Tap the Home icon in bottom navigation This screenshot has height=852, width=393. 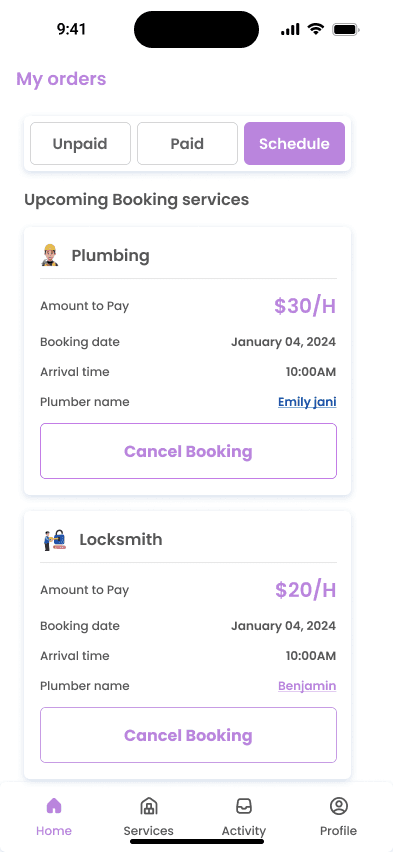(x=54, y=805)
